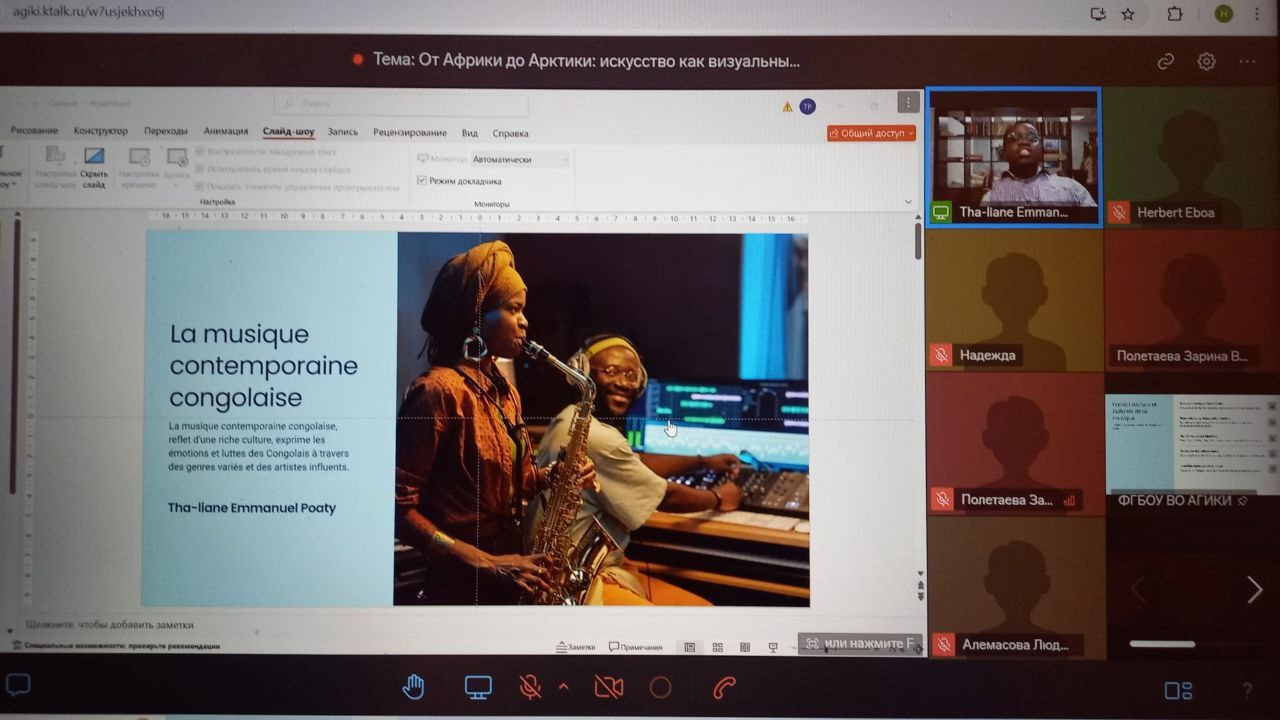Open help question mark at bottom right
This screenshot has height=720, width=1280.
(x=1247, y=690)
